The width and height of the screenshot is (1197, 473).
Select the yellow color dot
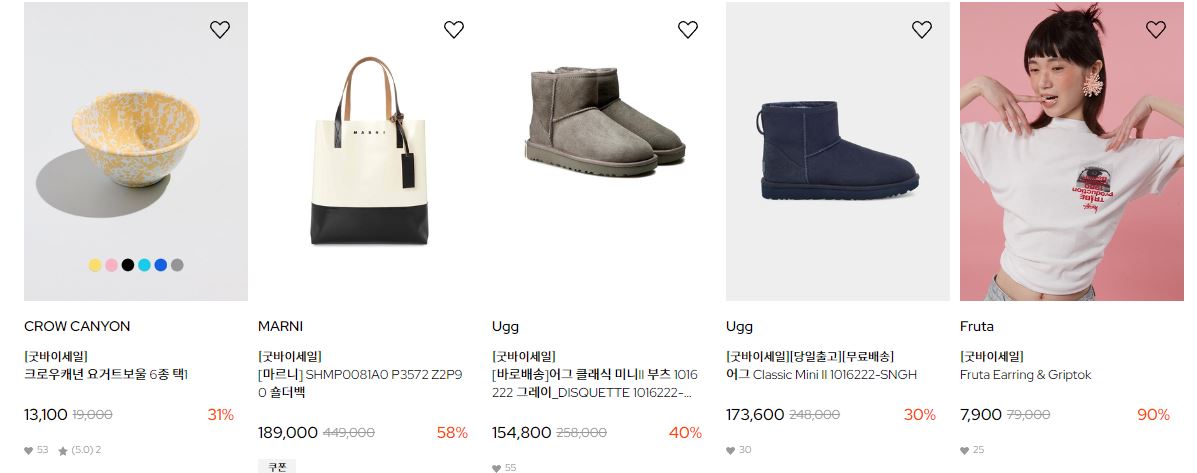tap(95, 265)
